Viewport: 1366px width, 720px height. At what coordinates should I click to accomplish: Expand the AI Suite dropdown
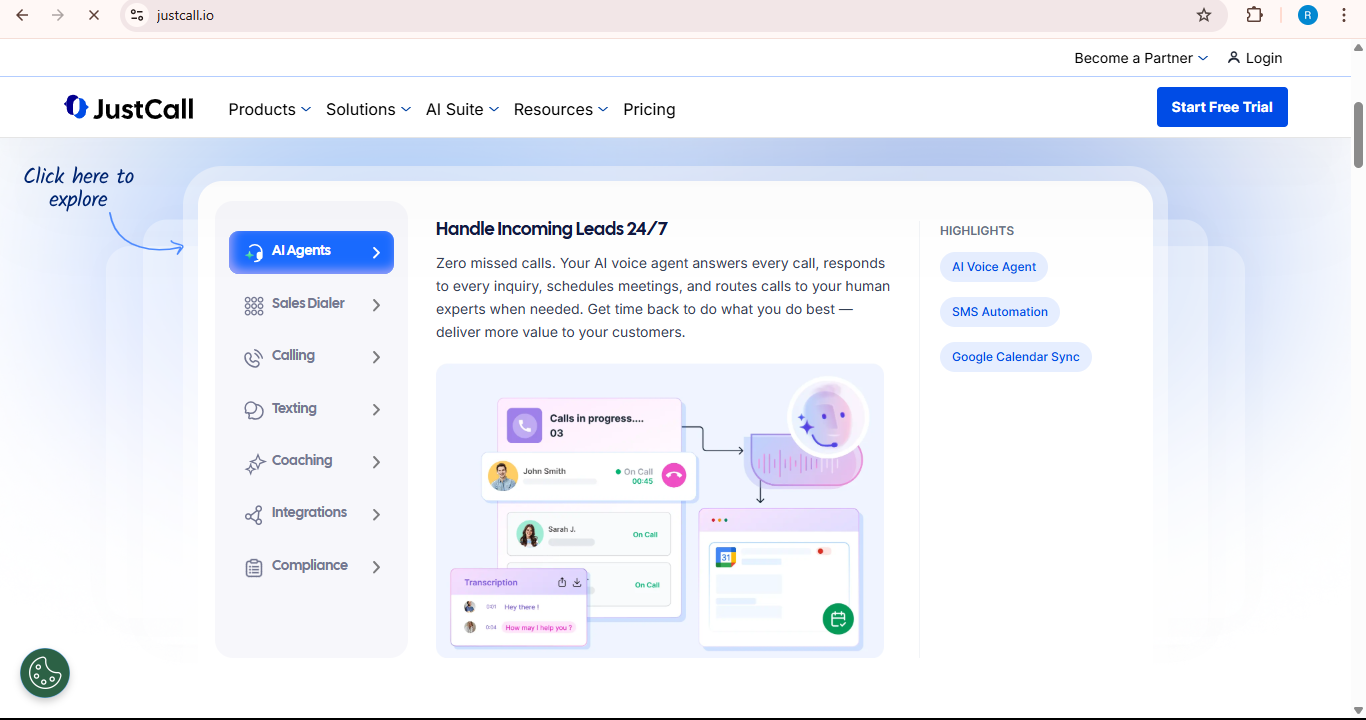pos(462,109)
